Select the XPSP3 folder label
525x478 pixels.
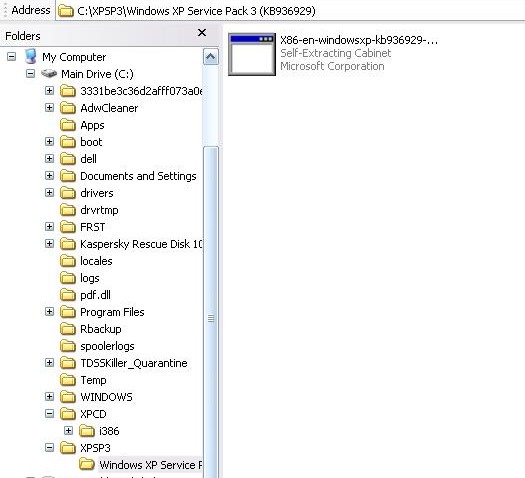[95, 448]
